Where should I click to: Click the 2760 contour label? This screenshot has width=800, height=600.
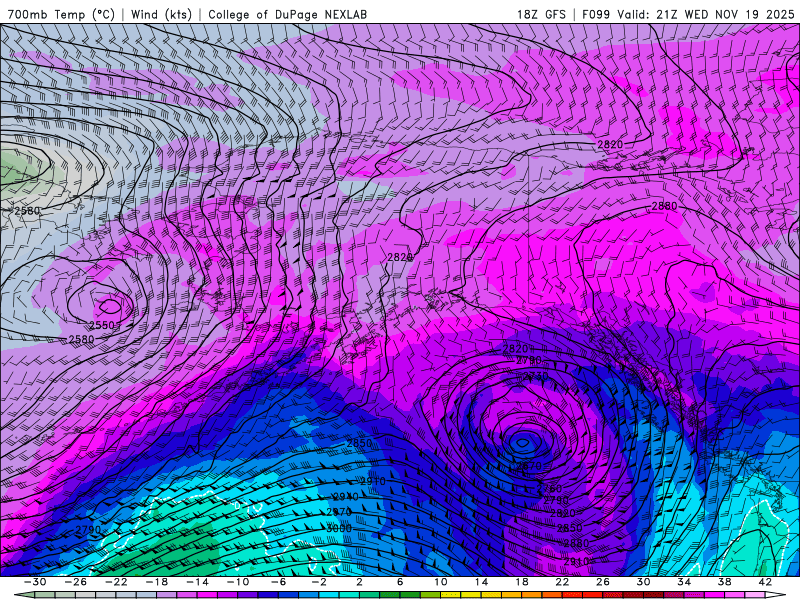[549, 489]
